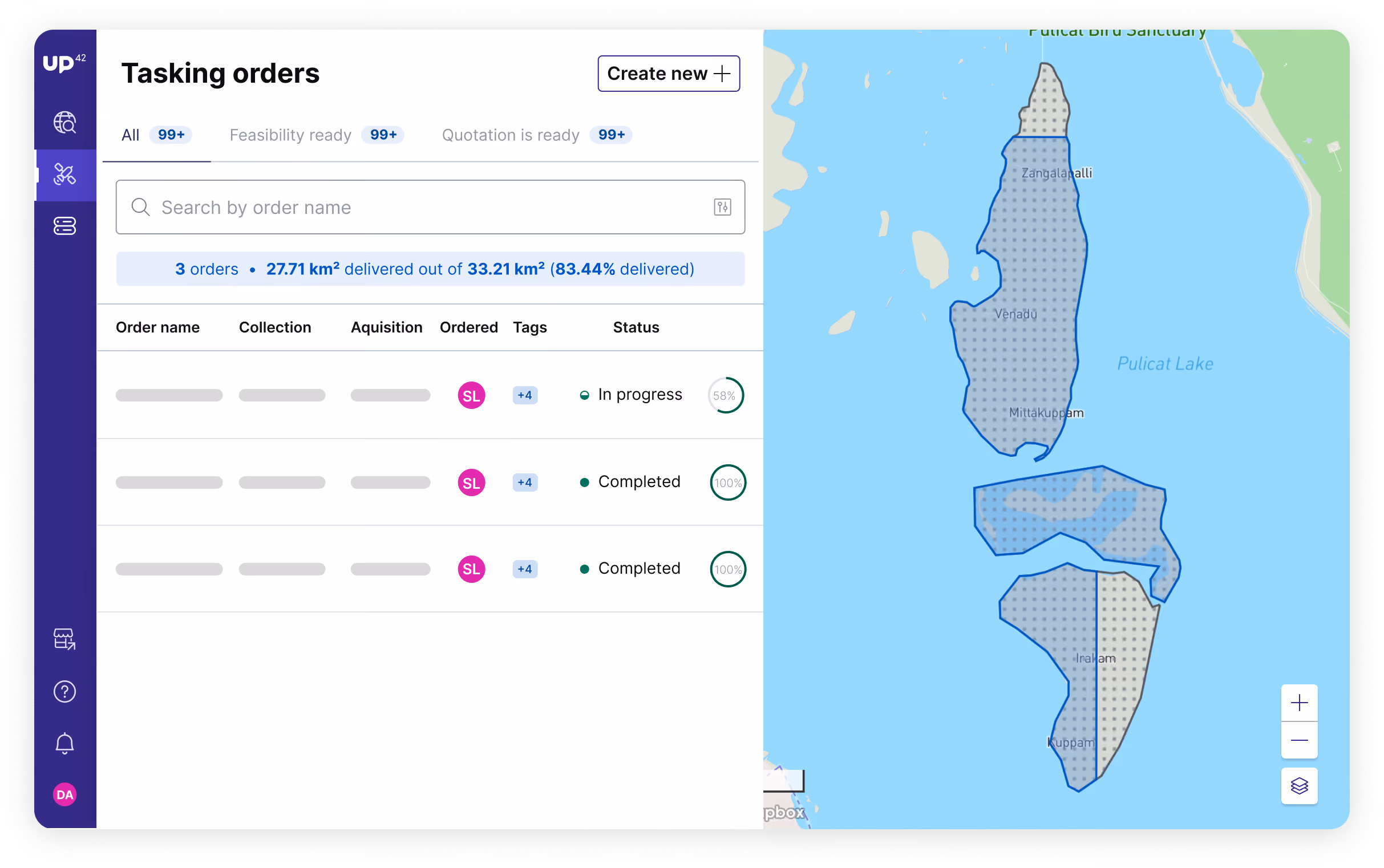
Task: Click SL avatar in first Completed row
Action: pos(471,482)
